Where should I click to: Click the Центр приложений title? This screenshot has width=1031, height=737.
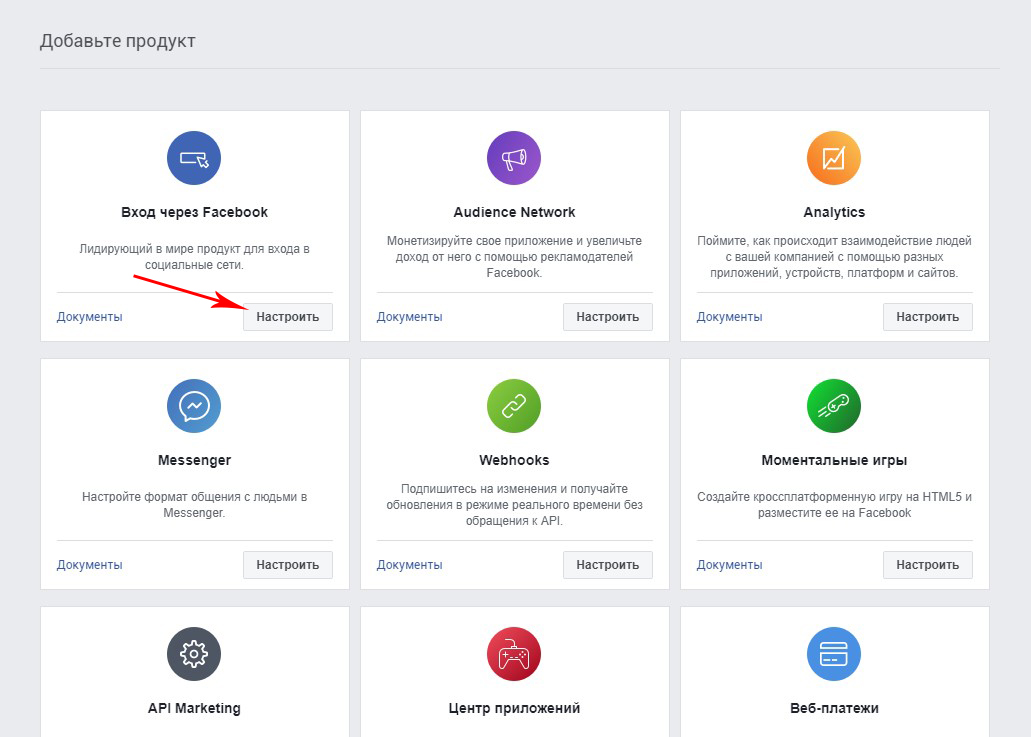[514, 708]
